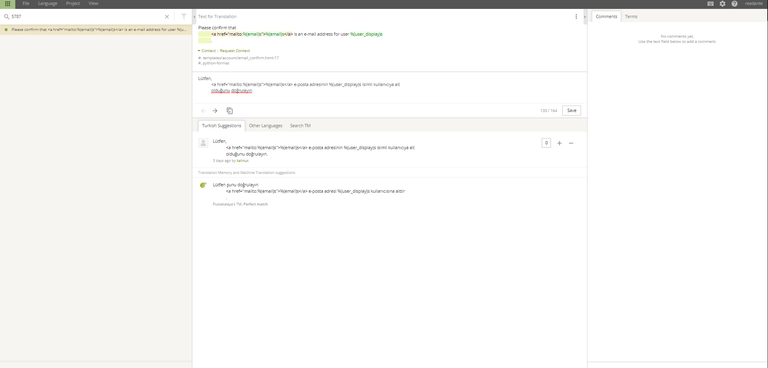
Task: Open the Terms tab
Action: (631, 17)
